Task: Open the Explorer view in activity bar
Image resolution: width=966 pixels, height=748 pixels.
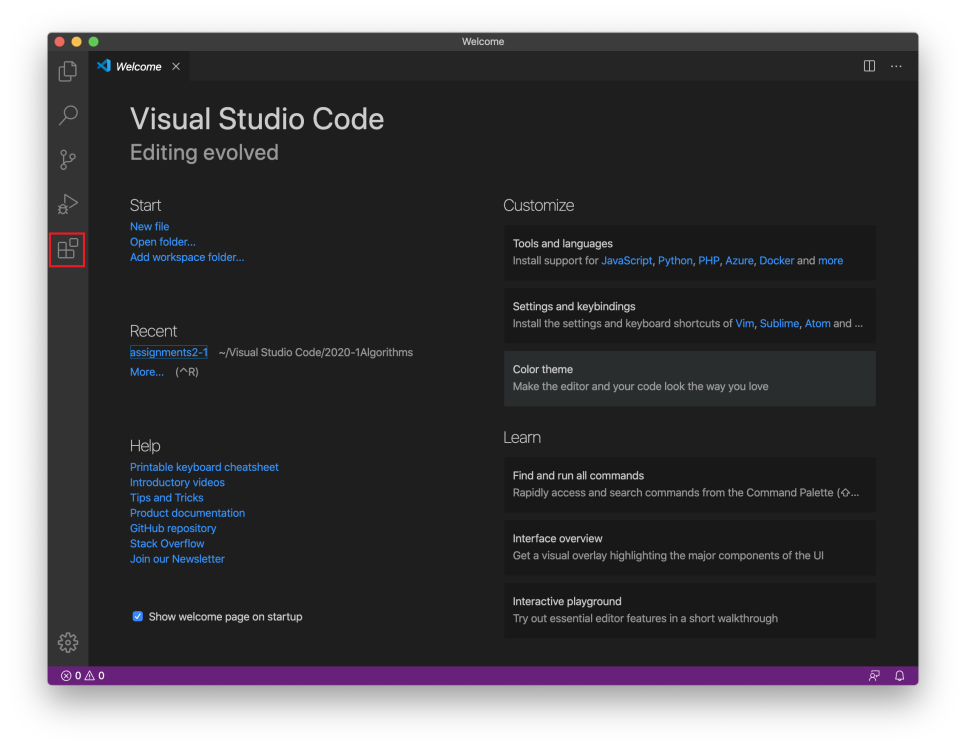Action: 68,71
